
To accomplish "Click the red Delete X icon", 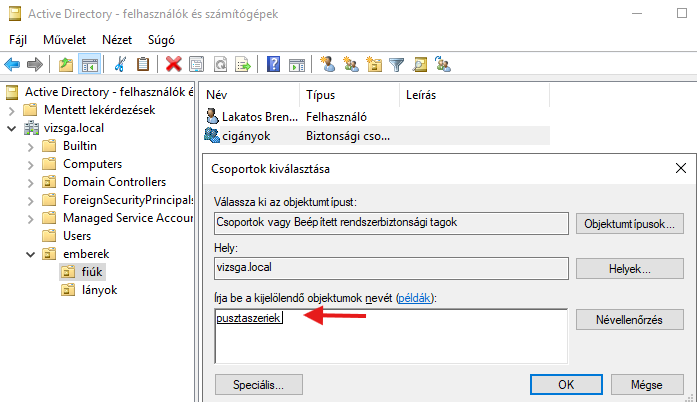I will [173, 65].
